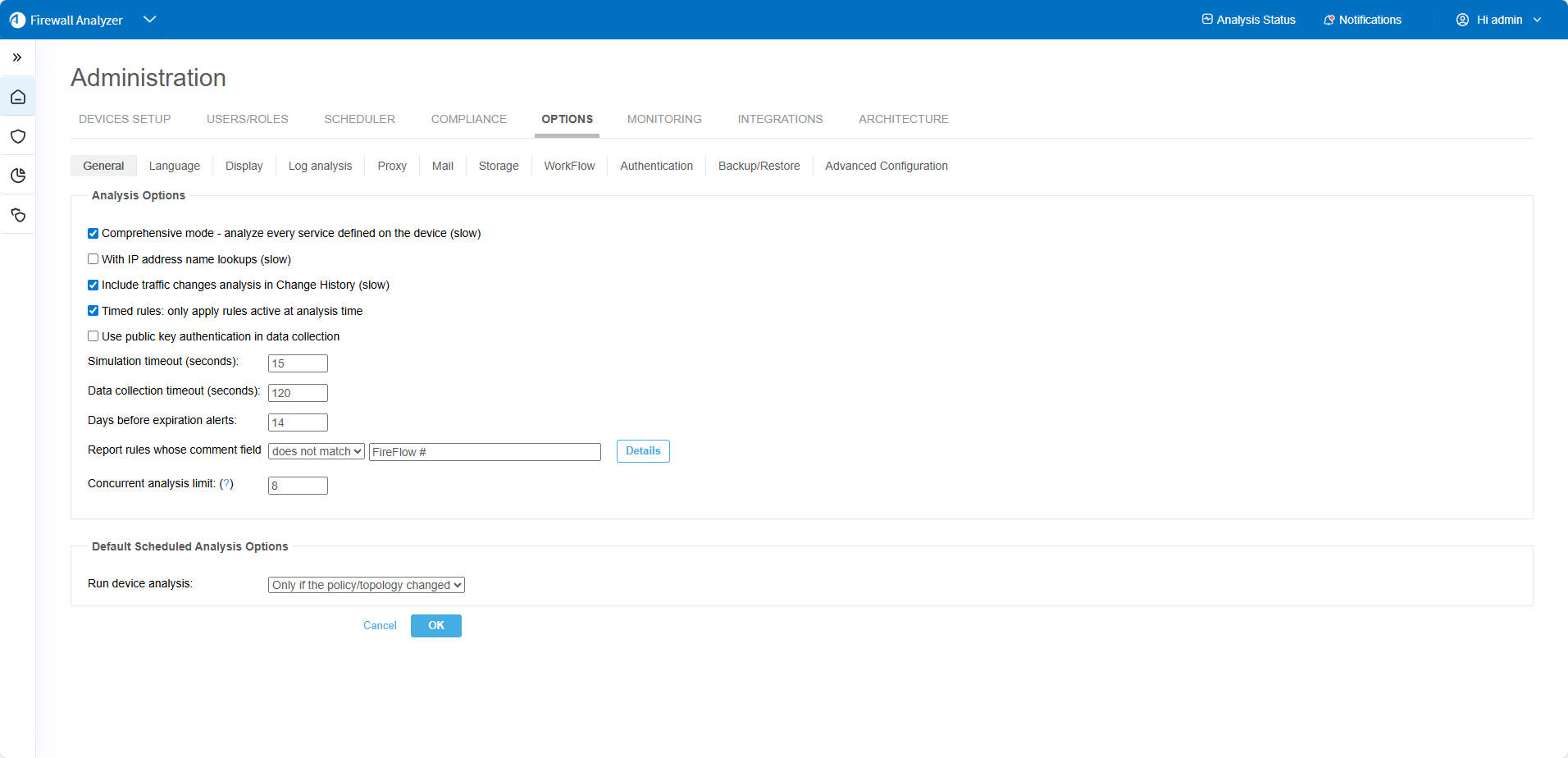The width and height of the screenshot is (1568, 758).
Task: Open the 'does not match' dropdown
Action: pos(317,451)
